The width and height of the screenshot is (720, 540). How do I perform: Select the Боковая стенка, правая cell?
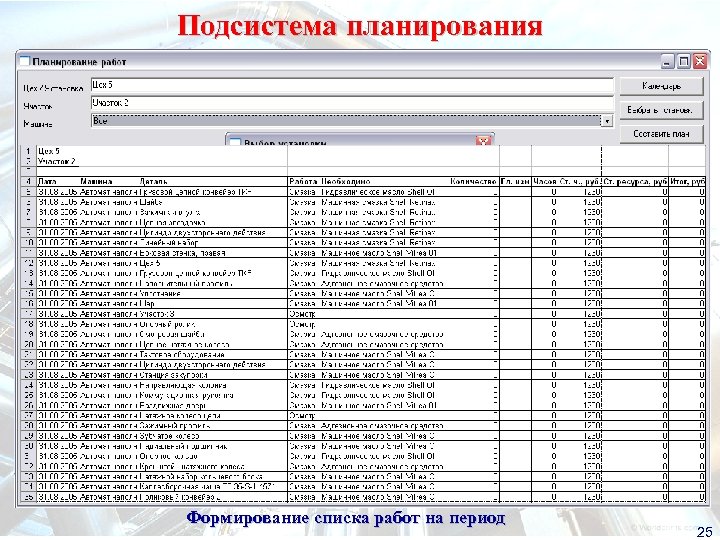[x=182, y=253]
